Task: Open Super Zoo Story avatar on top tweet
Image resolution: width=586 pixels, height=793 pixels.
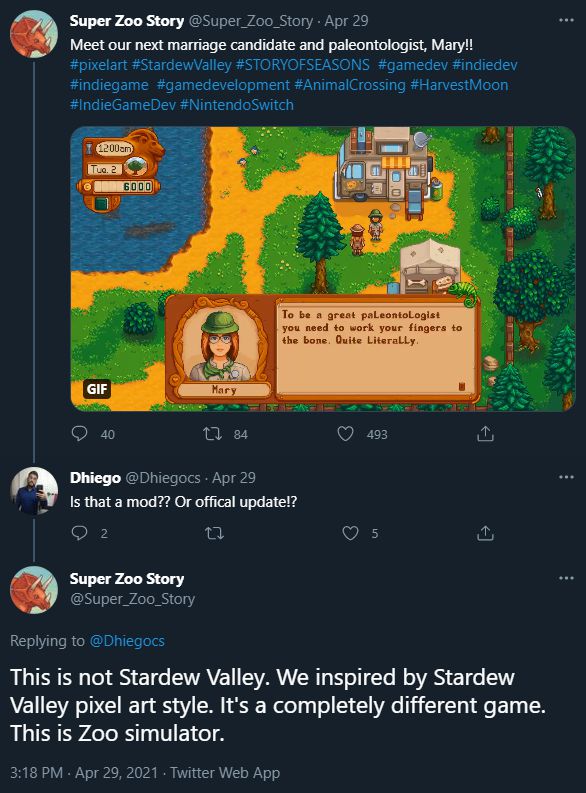Action: [x=34, y=34]
